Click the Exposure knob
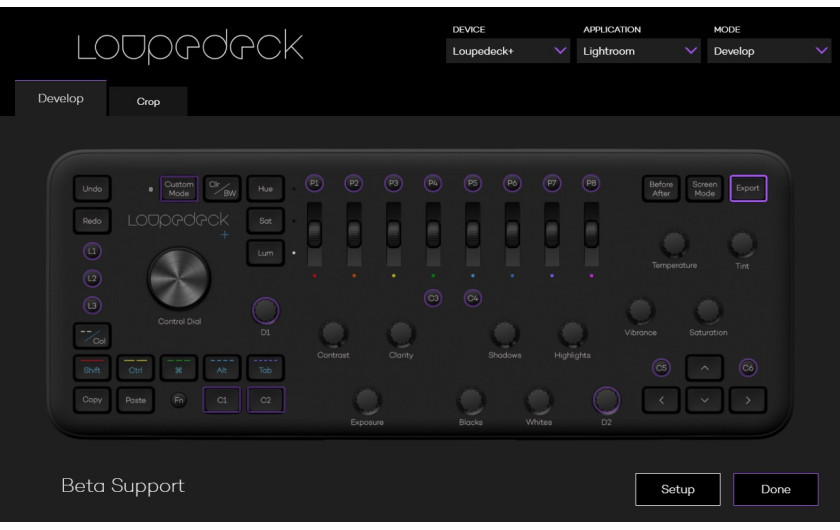 click(367, 400)
